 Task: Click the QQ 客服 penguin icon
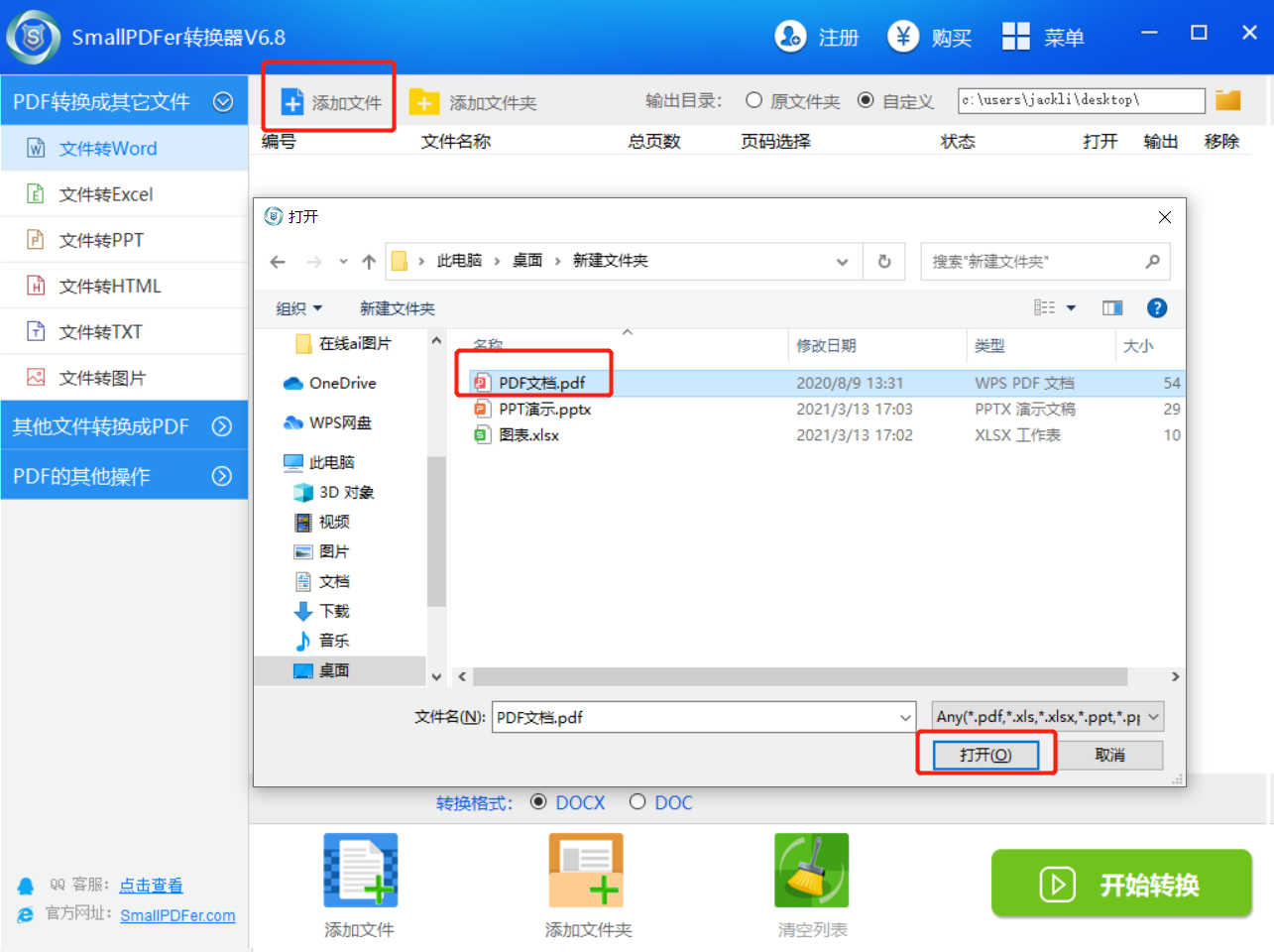26,886
